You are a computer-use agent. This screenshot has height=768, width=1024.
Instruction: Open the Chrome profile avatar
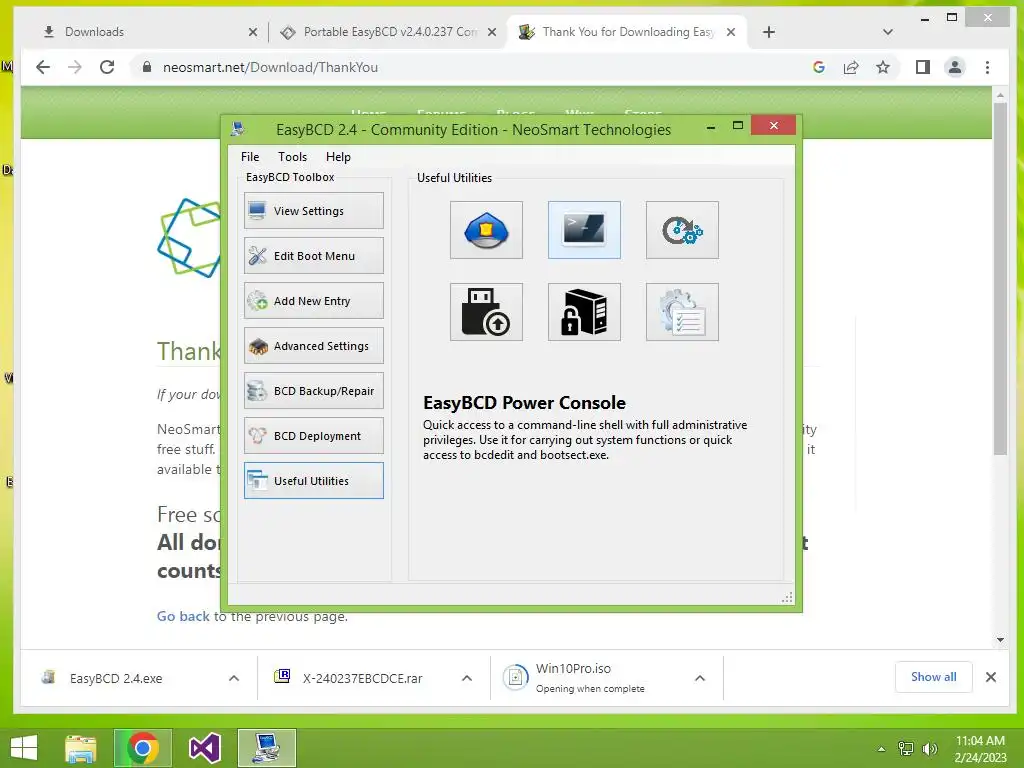(955, 67)
